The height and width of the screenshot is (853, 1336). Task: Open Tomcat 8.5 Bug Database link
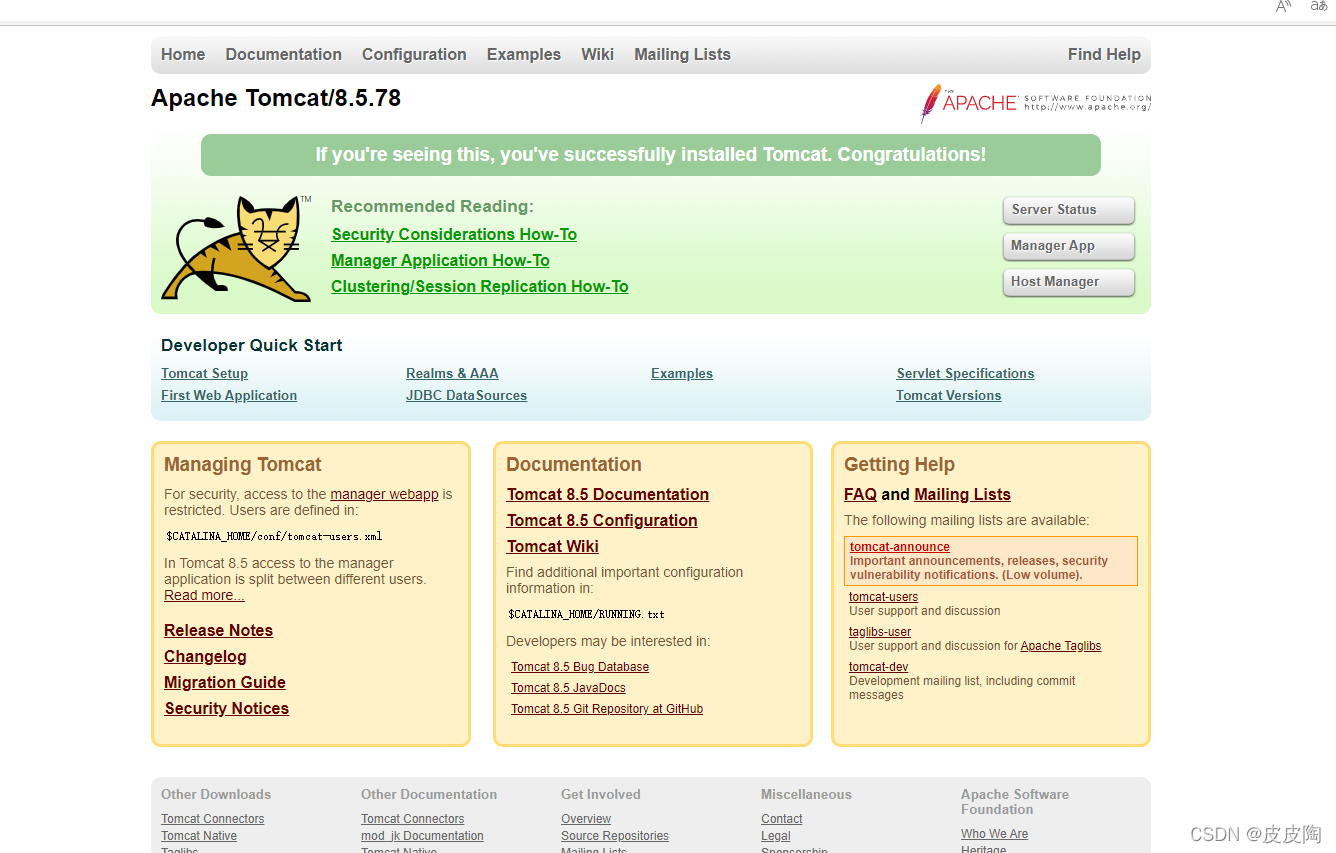tap(580, 667)
